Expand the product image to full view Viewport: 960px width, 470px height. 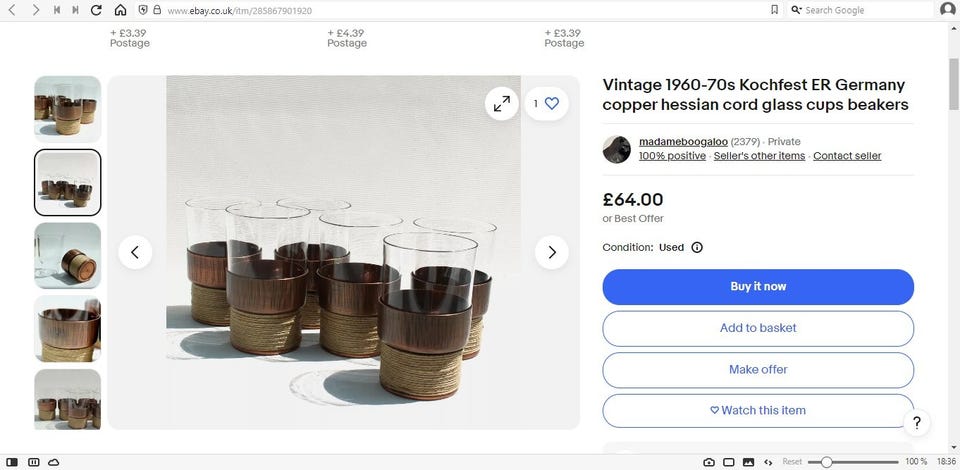(x=501, y=103)
